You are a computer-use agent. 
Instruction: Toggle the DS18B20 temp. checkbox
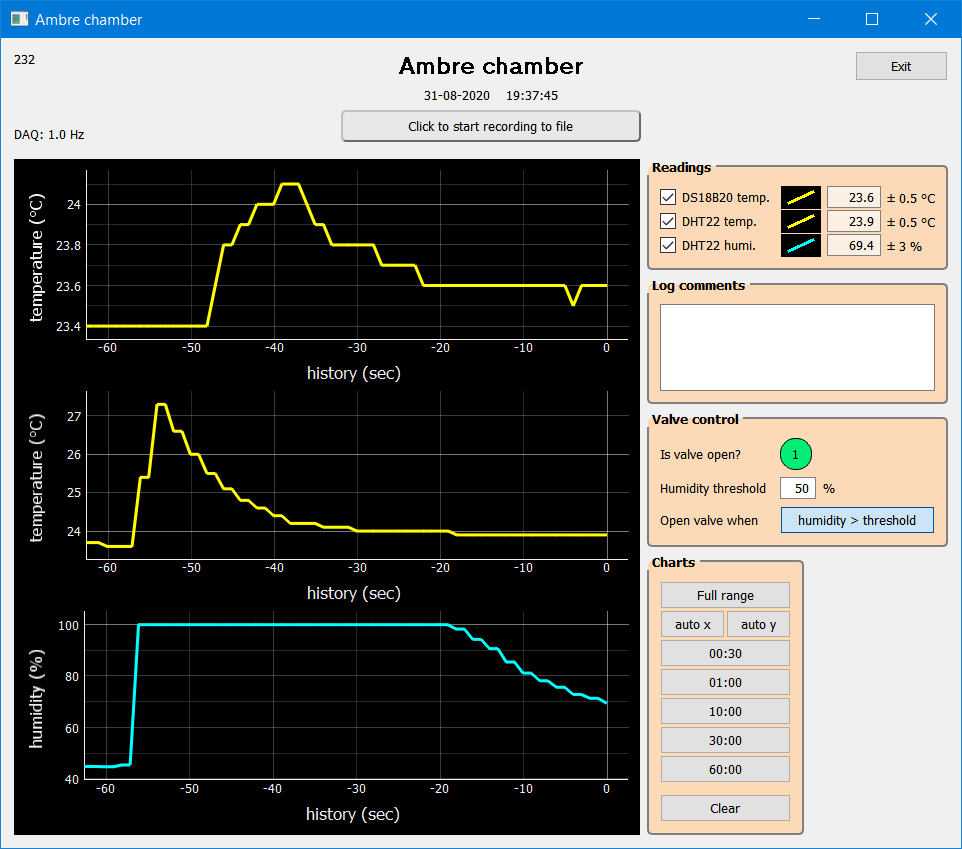click(668, 198)
